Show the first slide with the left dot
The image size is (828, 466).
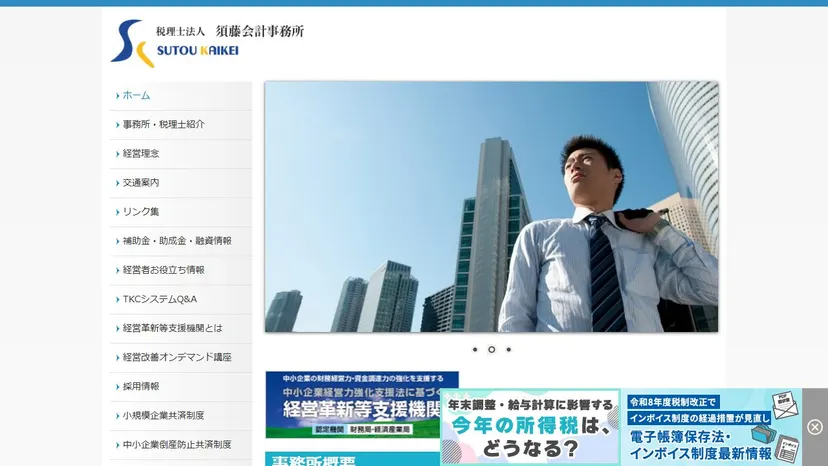[475, 349]
